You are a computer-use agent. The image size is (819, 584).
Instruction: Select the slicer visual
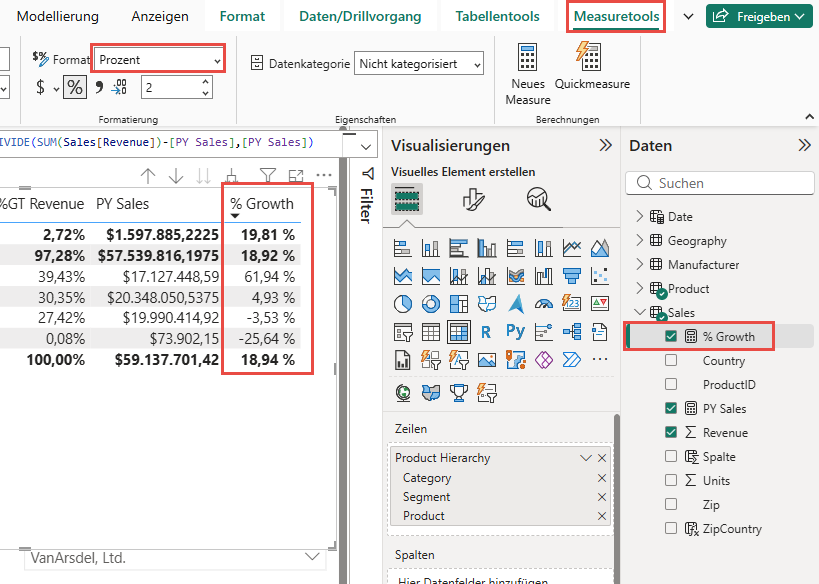click(x=402, y=332)
